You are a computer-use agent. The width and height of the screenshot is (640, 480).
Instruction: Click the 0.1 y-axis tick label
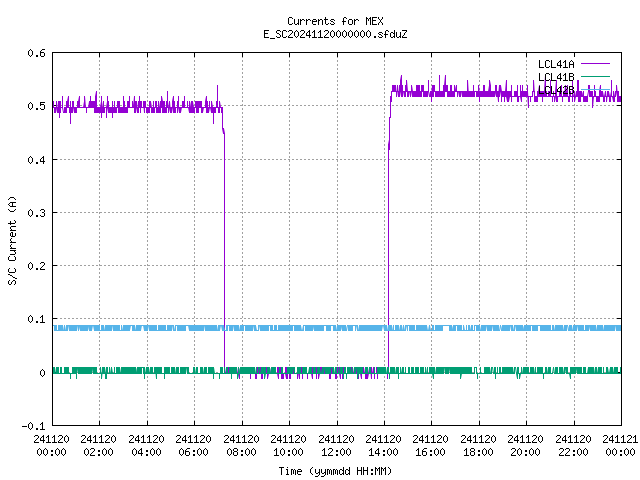click(x=36, y=319)
